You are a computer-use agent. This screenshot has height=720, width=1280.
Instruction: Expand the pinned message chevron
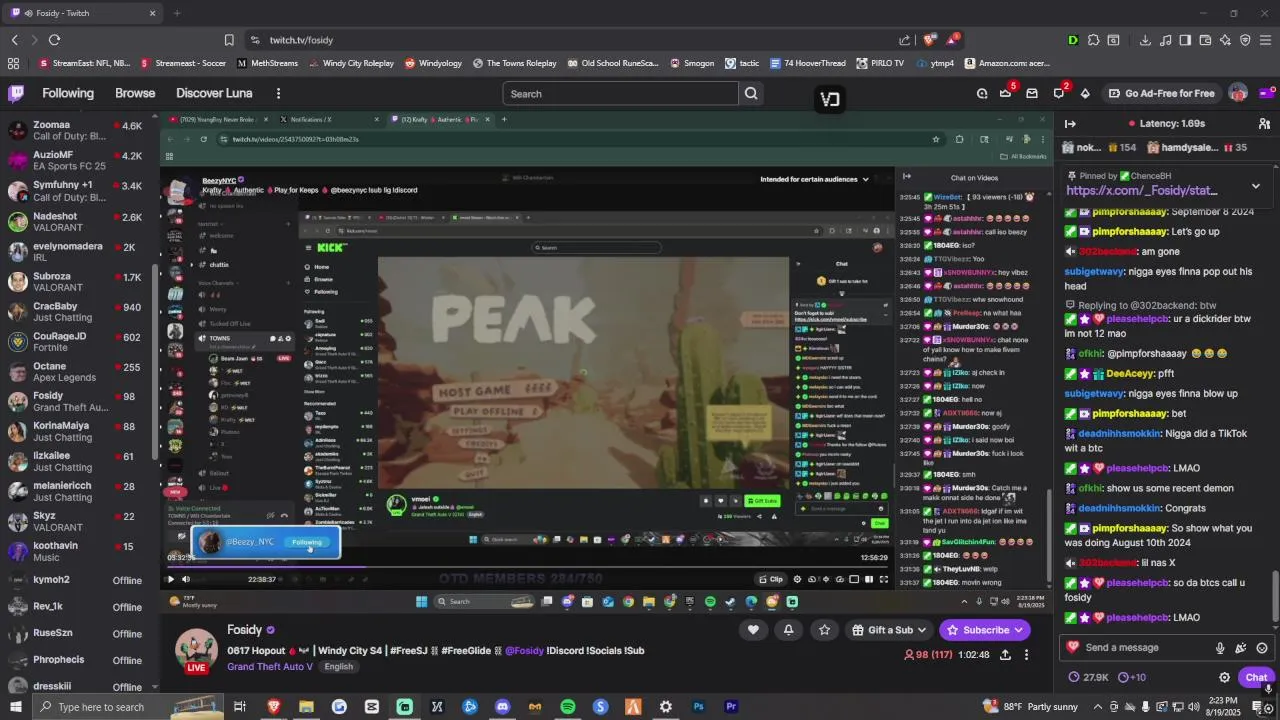[1256, 186]
